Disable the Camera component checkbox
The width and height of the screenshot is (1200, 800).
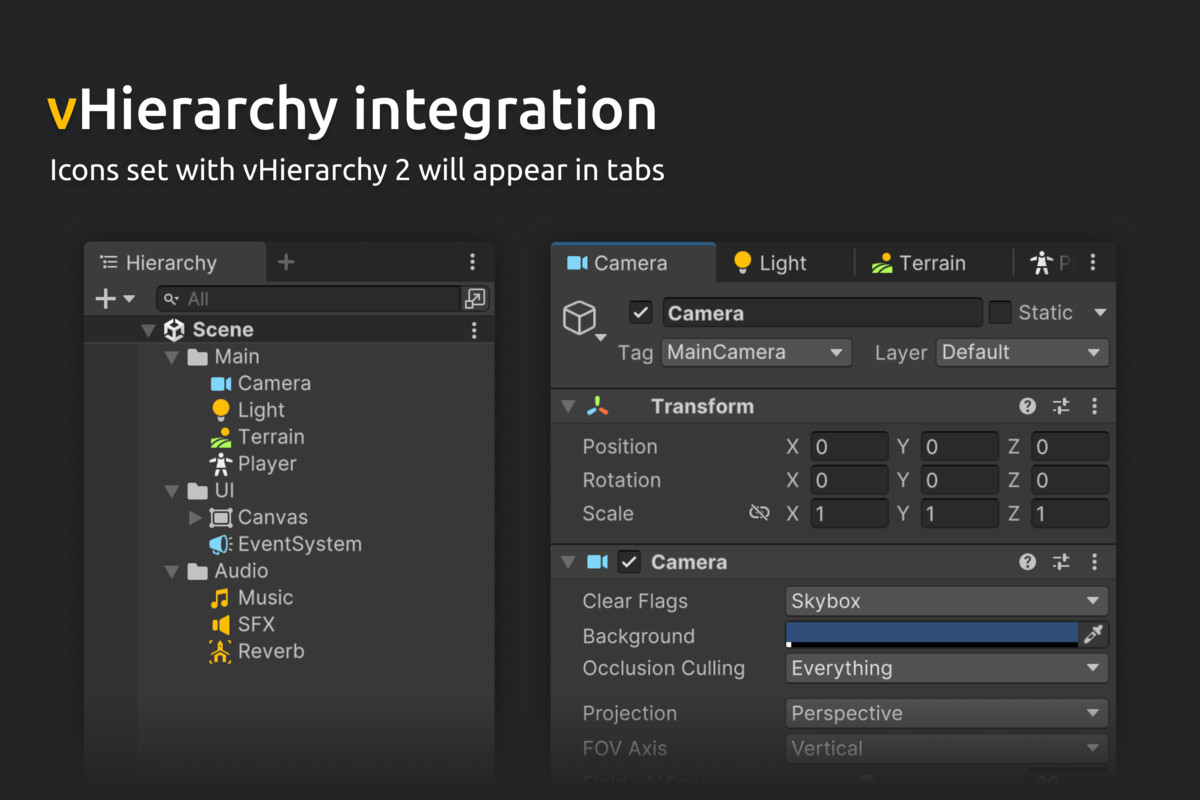(628, 562)
